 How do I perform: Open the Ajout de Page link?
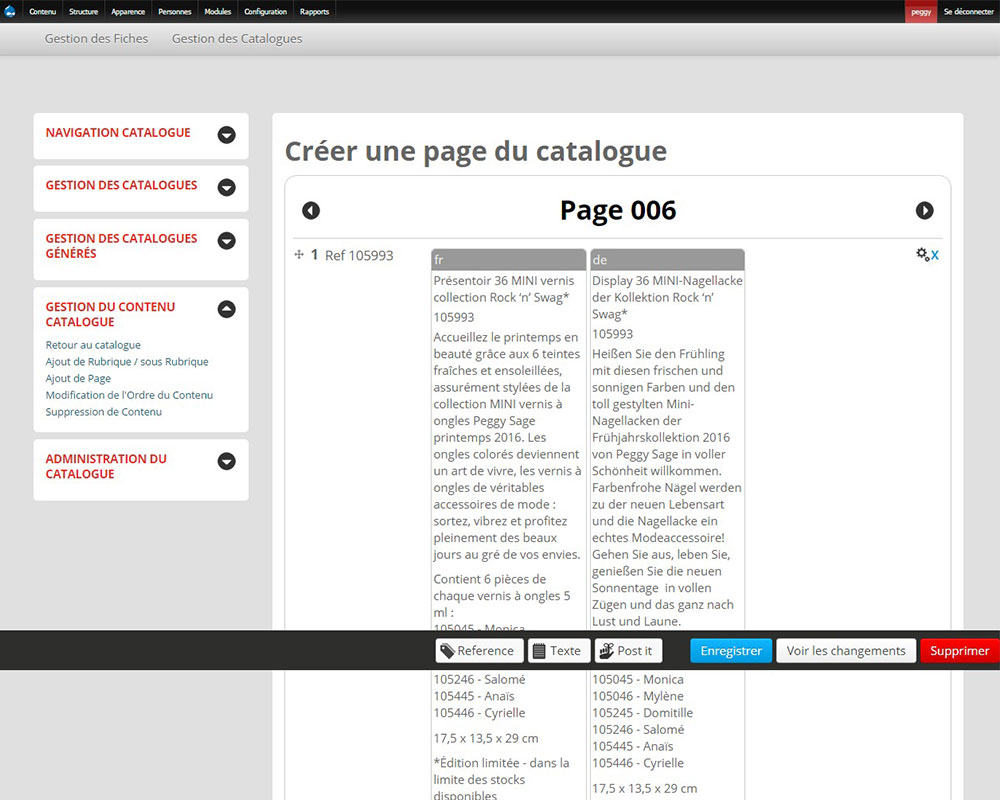[x=78, y=378]
